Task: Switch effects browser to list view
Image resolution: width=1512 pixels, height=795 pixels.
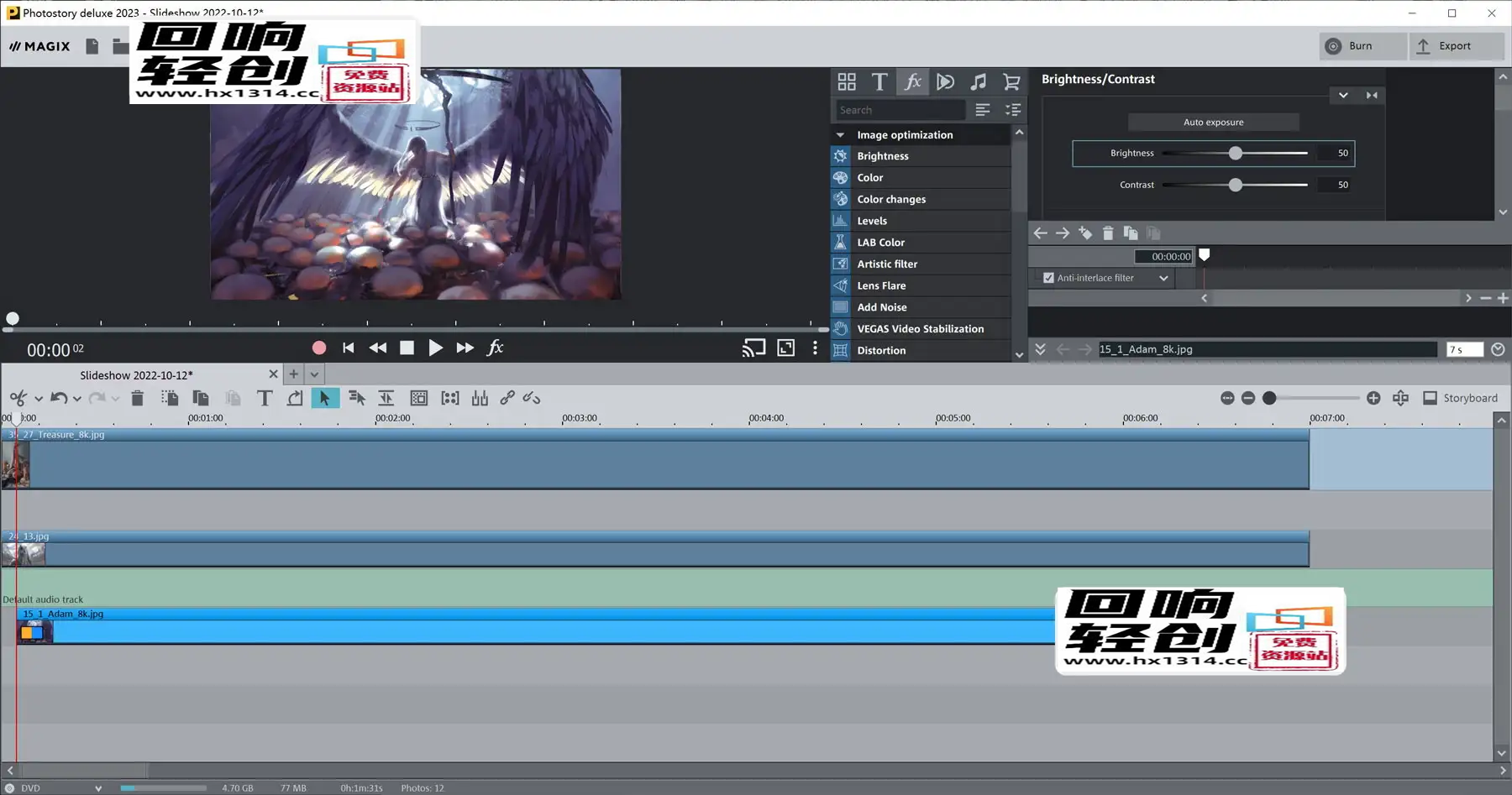Action: point(982,110)
